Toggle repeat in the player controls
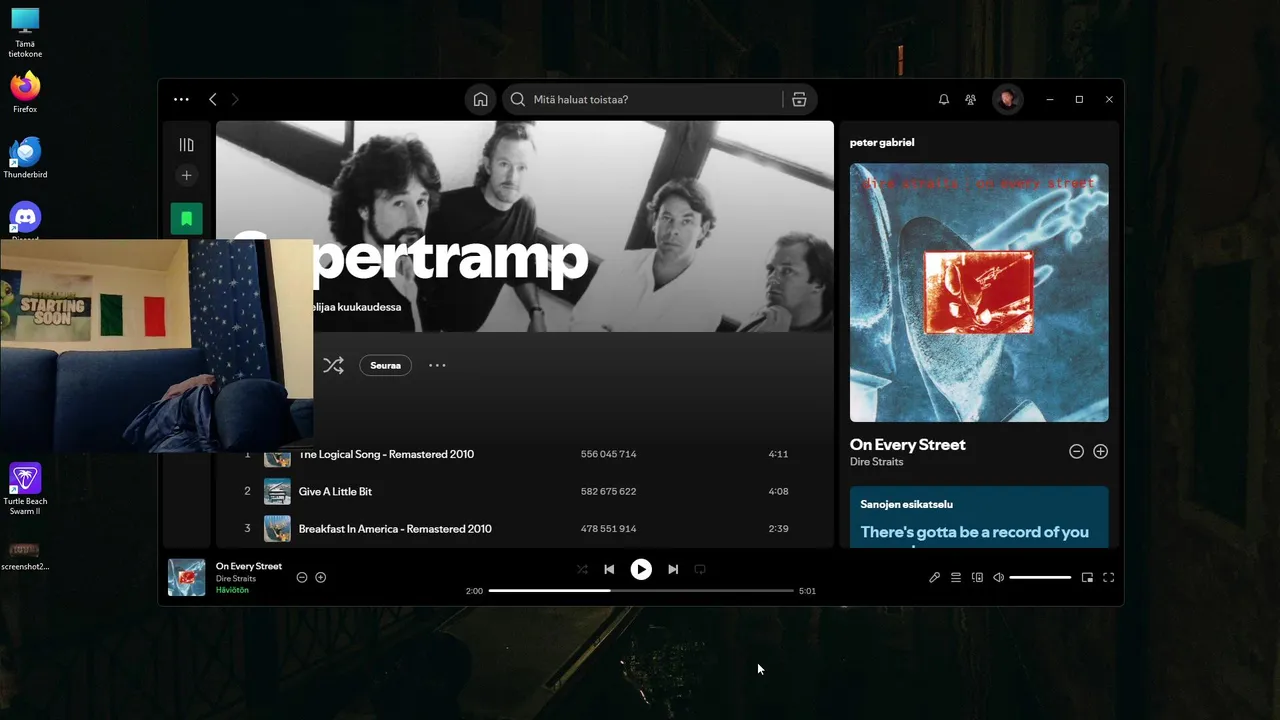 click(x=700, y=569)
